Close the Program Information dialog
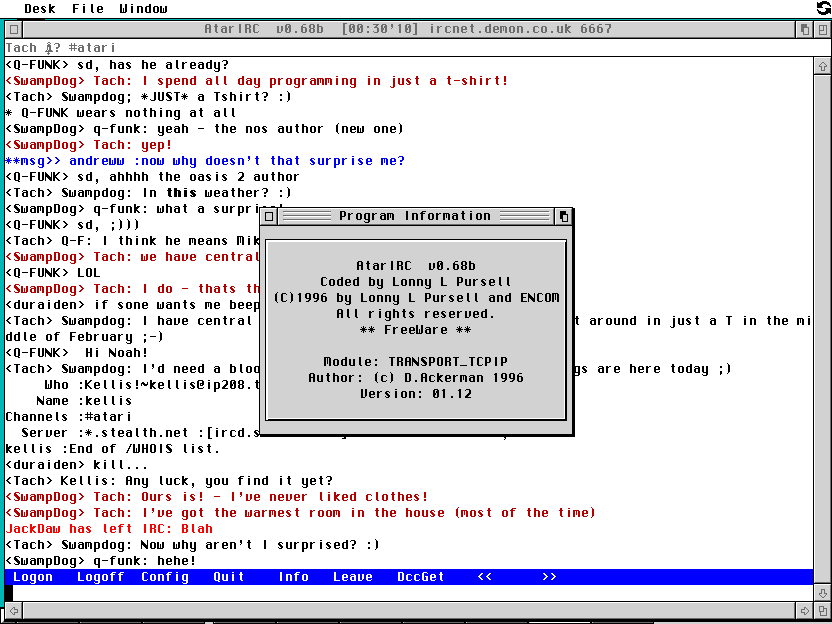This screenshot has width=832, height=624. [x=269, y=216]
